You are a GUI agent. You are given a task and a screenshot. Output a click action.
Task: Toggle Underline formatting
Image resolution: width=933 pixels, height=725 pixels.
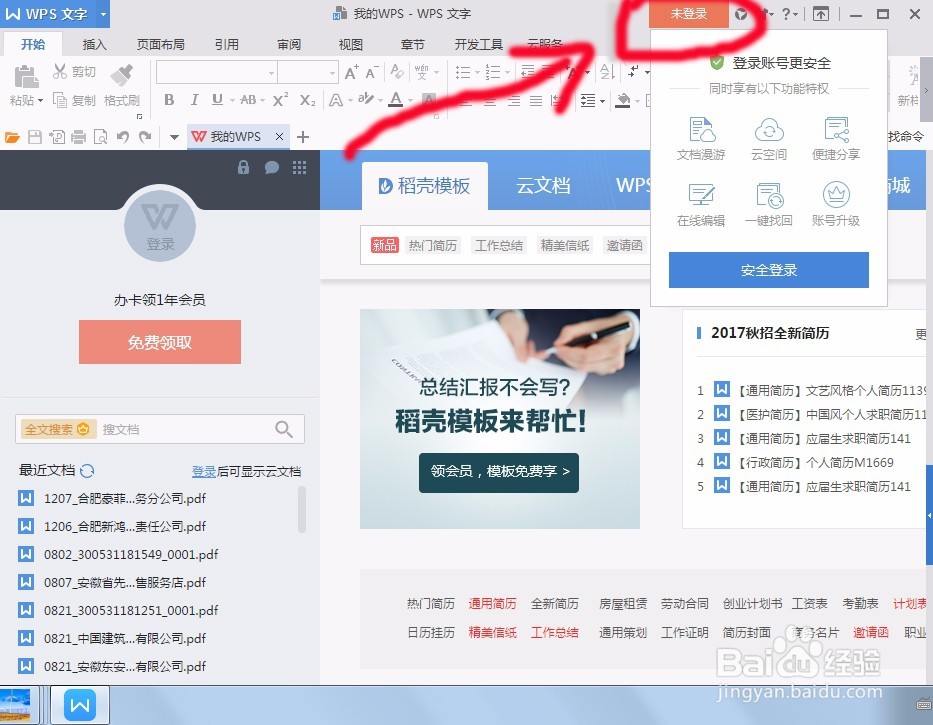pyautogui.click(x=217, y=99)
